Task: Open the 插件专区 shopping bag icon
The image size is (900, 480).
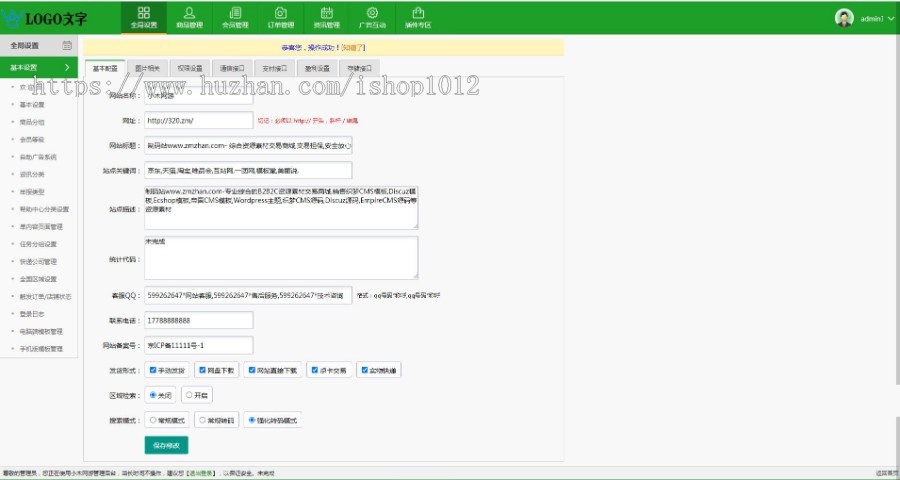Action: coord(418,13)
